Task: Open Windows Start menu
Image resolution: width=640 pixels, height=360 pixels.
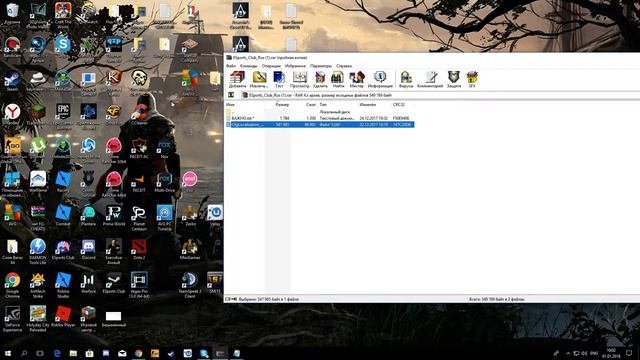Action: click(x=7, y=353)
